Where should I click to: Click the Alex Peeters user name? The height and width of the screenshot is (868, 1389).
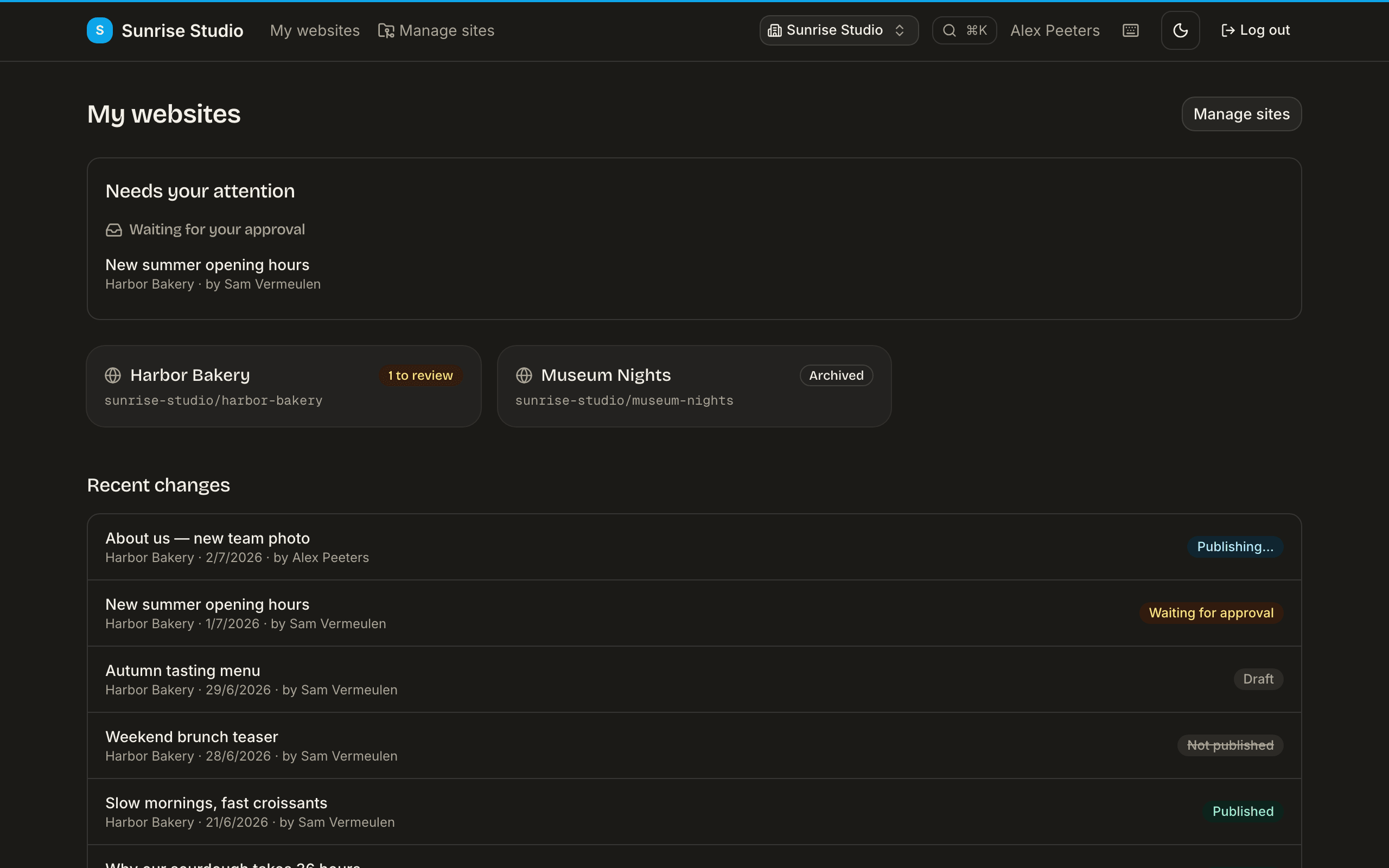(1055, 30)
